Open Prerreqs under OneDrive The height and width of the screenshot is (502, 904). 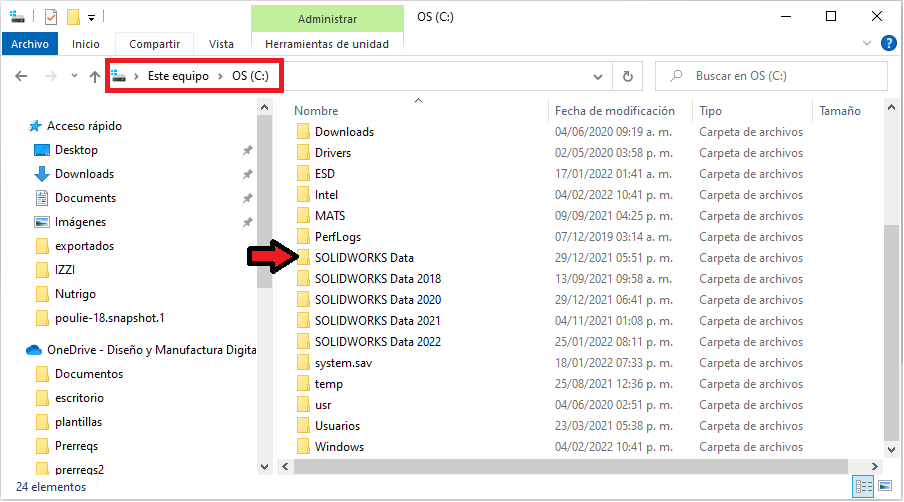[76, 446]
